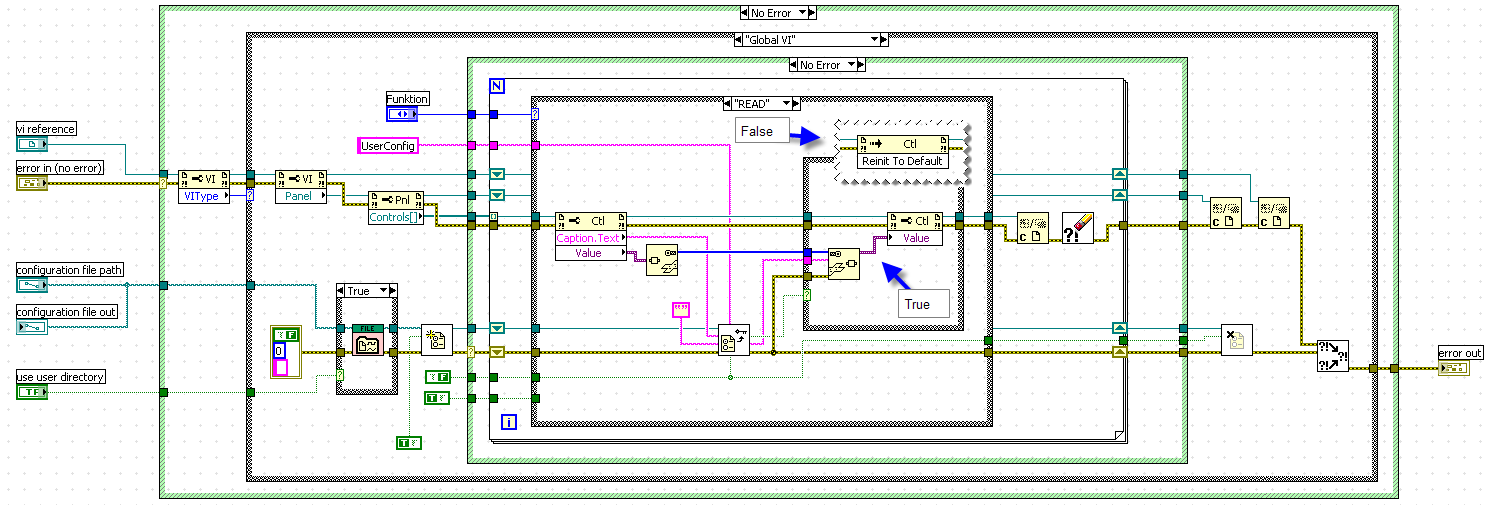The height and width of the screenshot is (505, 1492).
Task: Select the Ctl Value property node in inner case
Action: (x=914, y=229)
